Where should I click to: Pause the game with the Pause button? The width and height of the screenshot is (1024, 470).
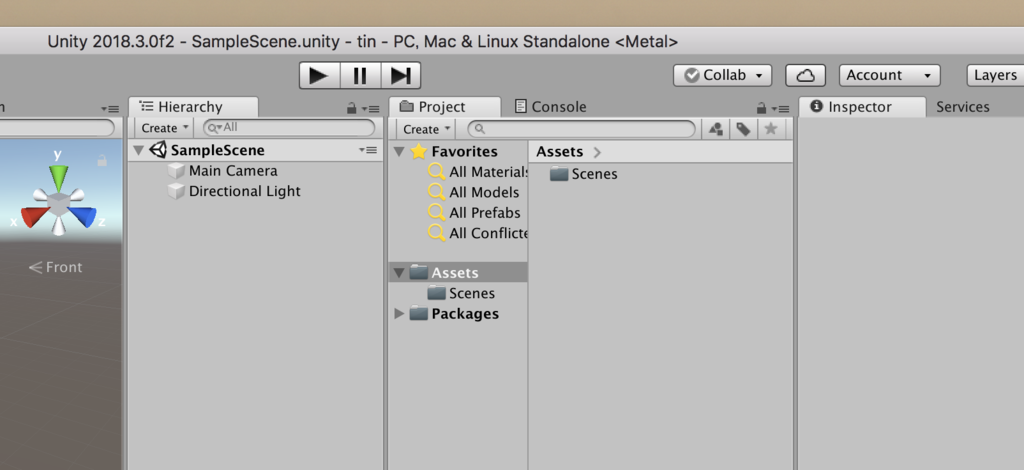(360, 76)
